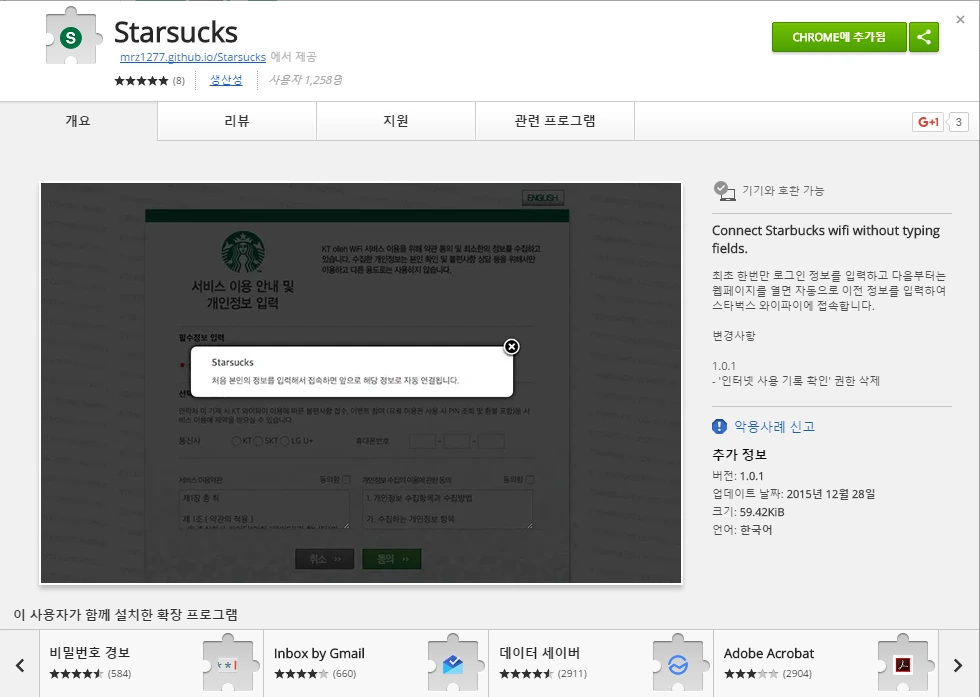Click the '크기: 59.42KiB' text
This screenshot has width=980, height=697.
click(x=748, y=512)
